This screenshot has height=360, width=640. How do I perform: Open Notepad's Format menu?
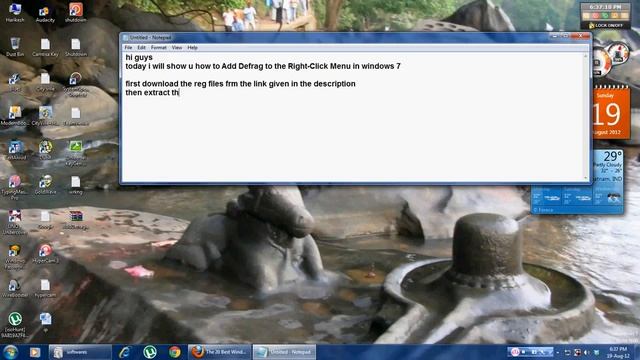pos(158,48)
